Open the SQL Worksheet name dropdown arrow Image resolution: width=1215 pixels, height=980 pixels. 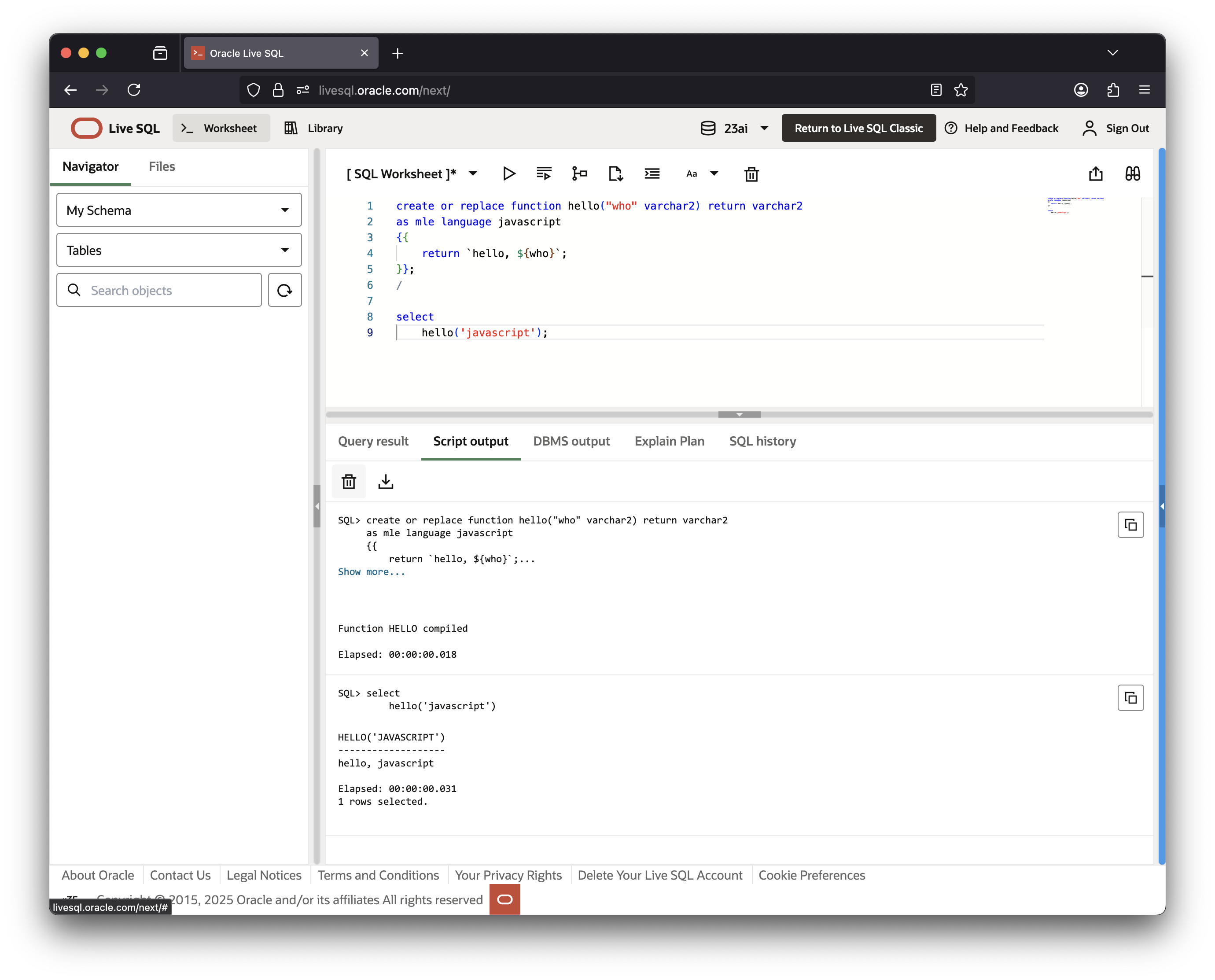point(473,174)
